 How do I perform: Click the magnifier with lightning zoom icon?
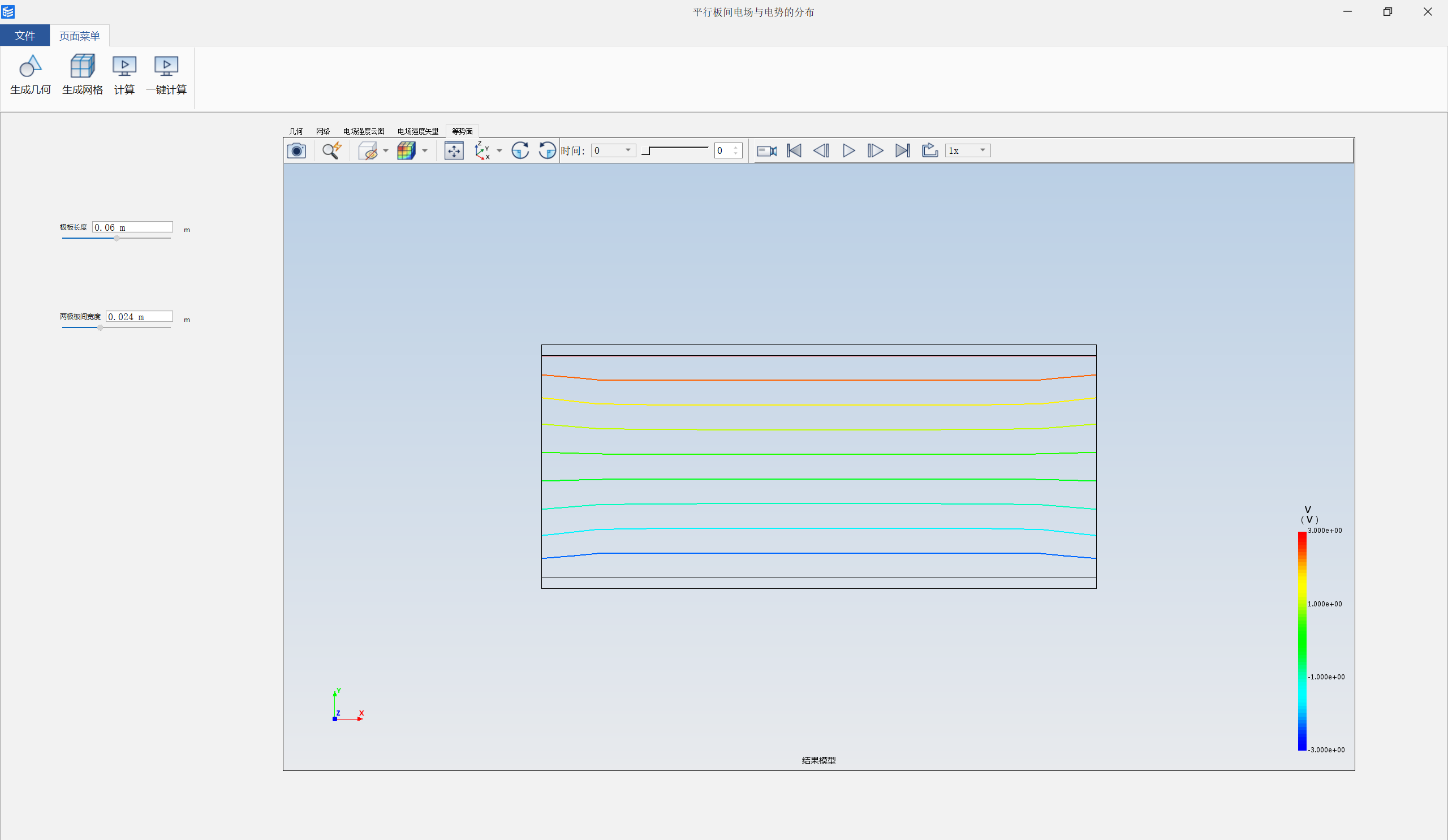(x=331, y=150)
